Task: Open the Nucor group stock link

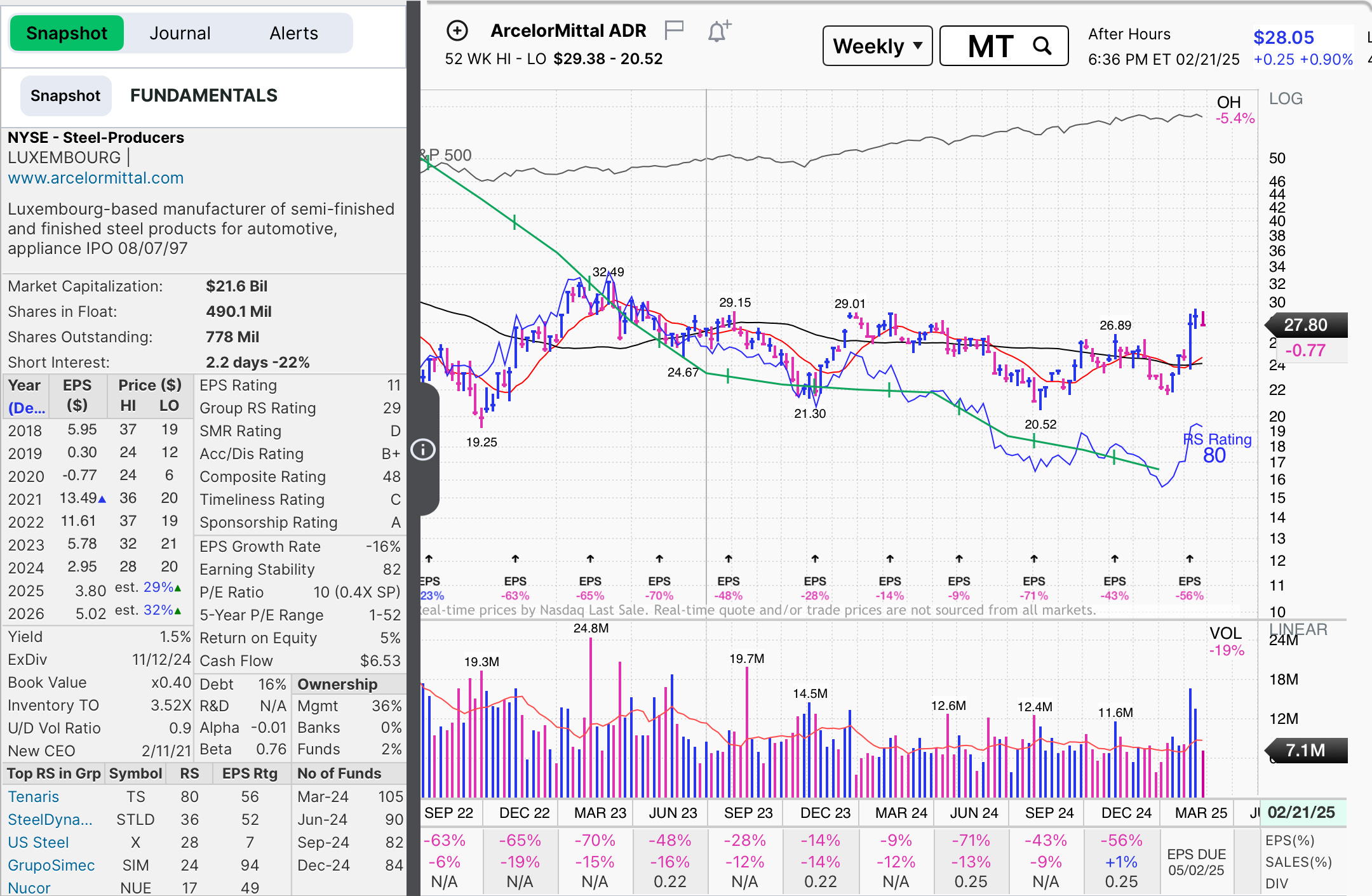Action: click(x=29, y=888)
